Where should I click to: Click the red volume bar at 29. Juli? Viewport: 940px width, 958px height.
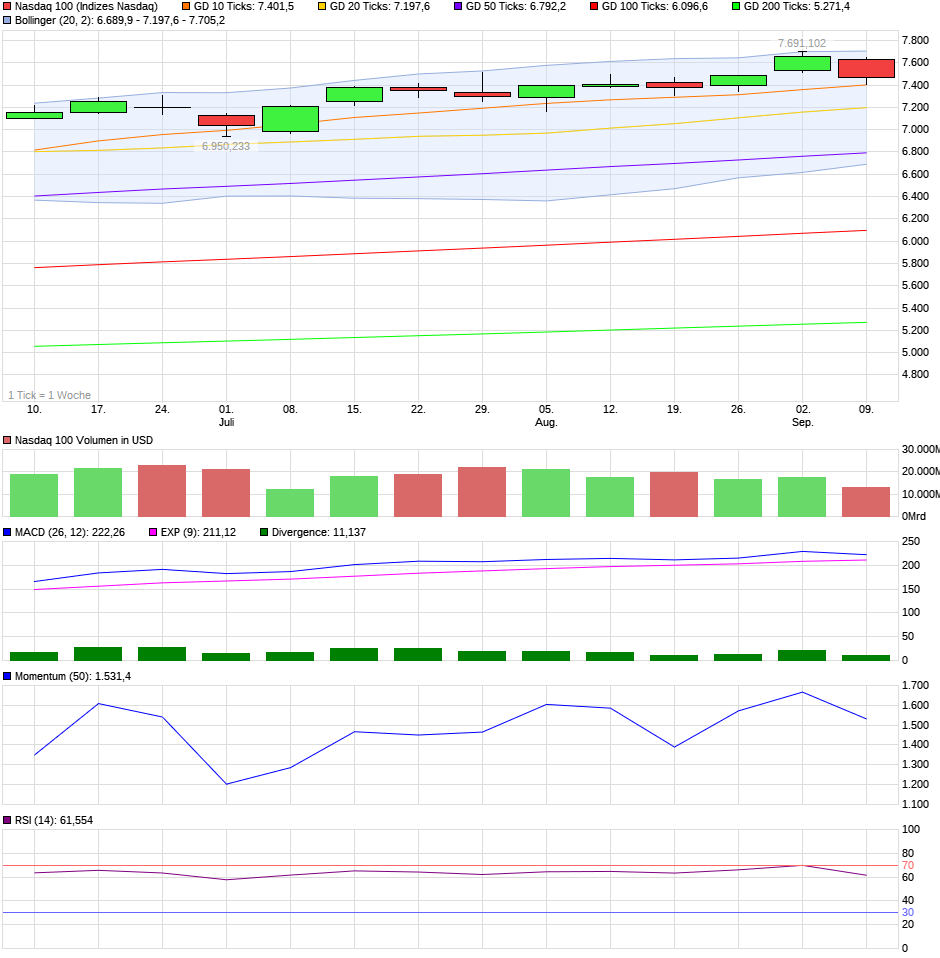coord(482,492)
